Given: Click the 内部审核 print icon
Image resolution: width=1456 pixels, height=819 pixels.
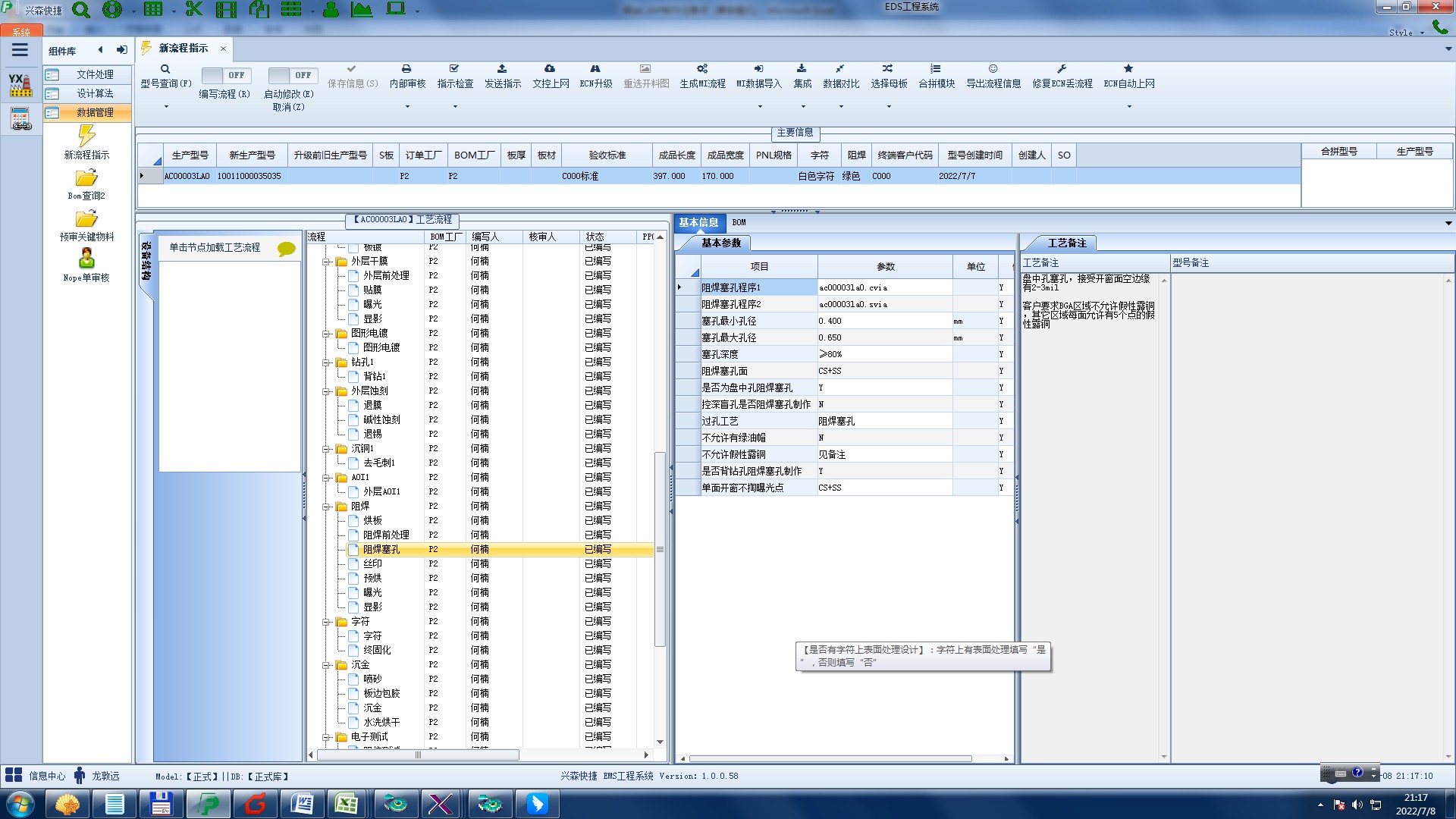Looking at the screenshot, I should pos(406,69).
